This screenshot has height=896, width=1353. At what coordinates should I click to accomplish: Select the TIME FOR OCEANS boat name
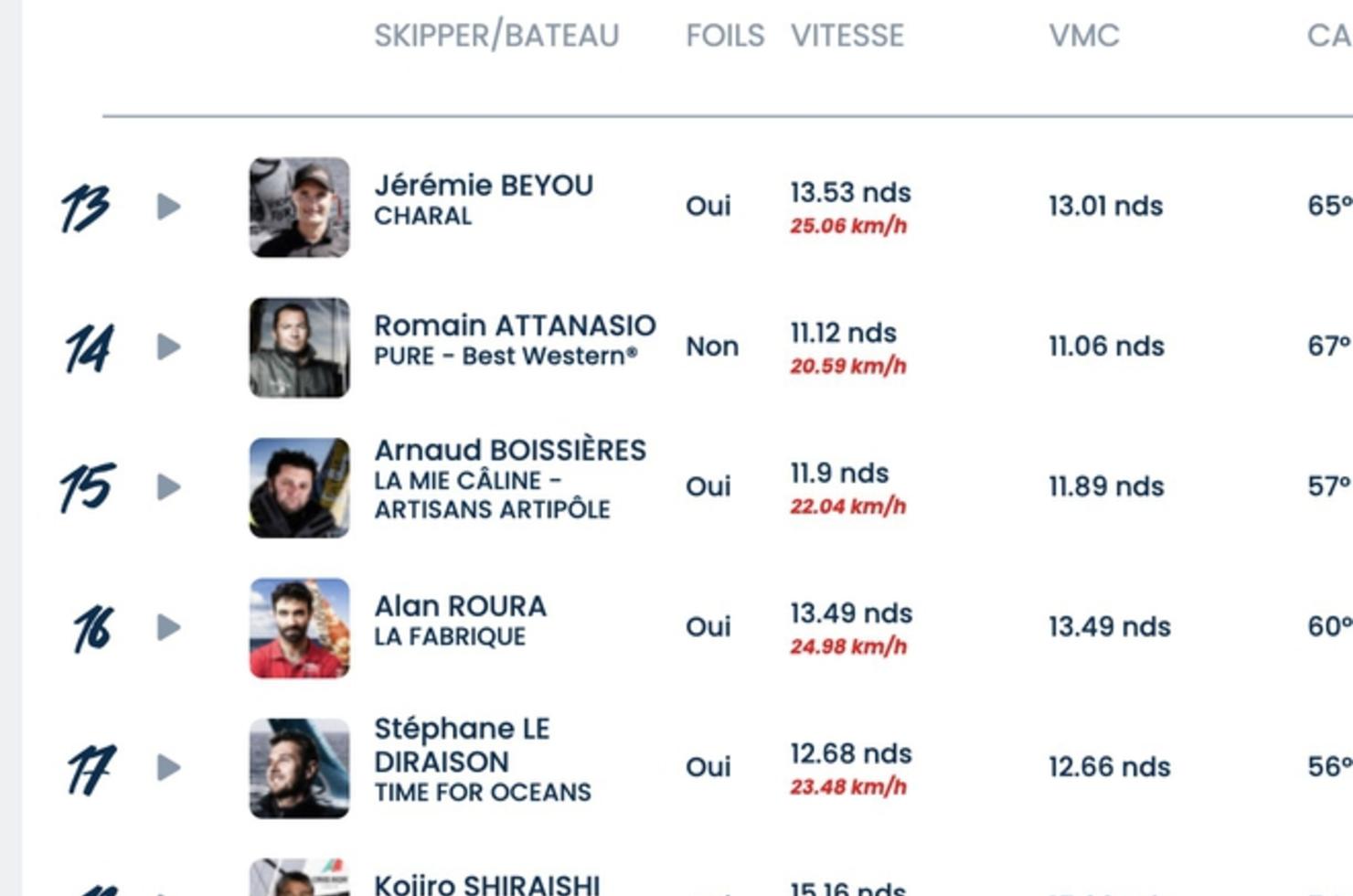(483, 792)
